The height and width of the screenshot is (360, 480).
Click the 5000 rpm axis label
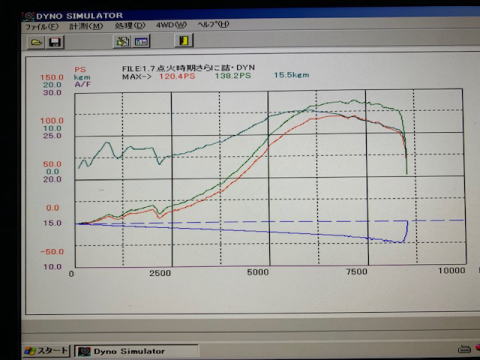pyautogui.click(x=258, y=272)
